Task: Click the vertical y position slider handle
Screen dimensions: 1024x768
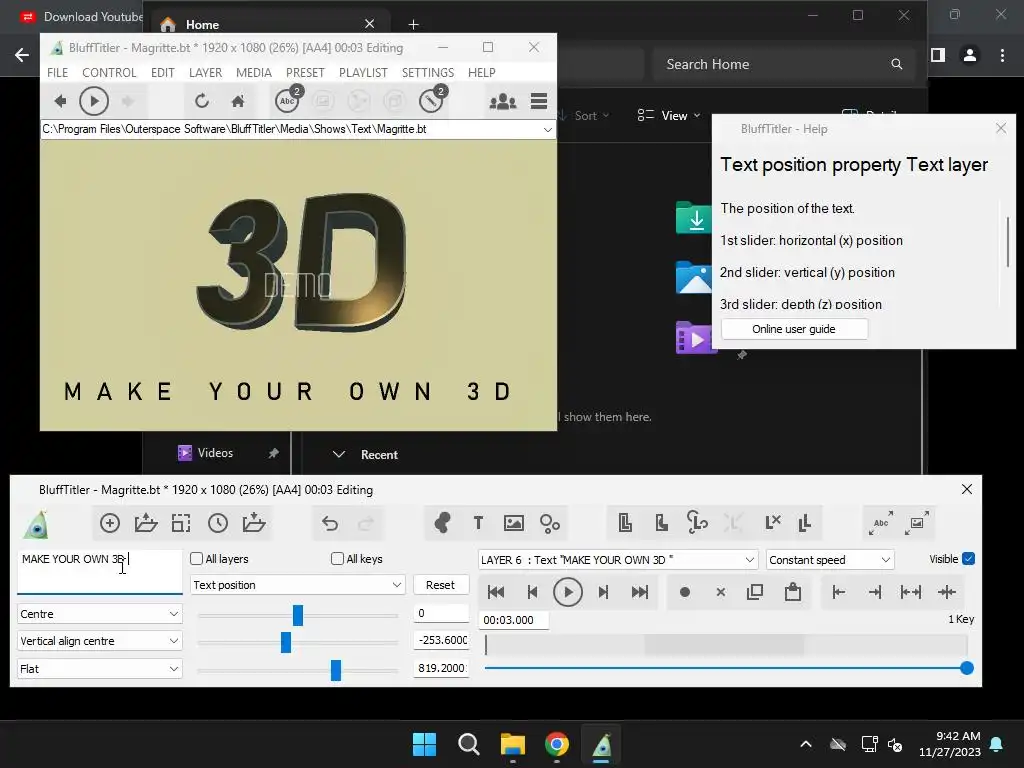Action: [x=286, y=643]
